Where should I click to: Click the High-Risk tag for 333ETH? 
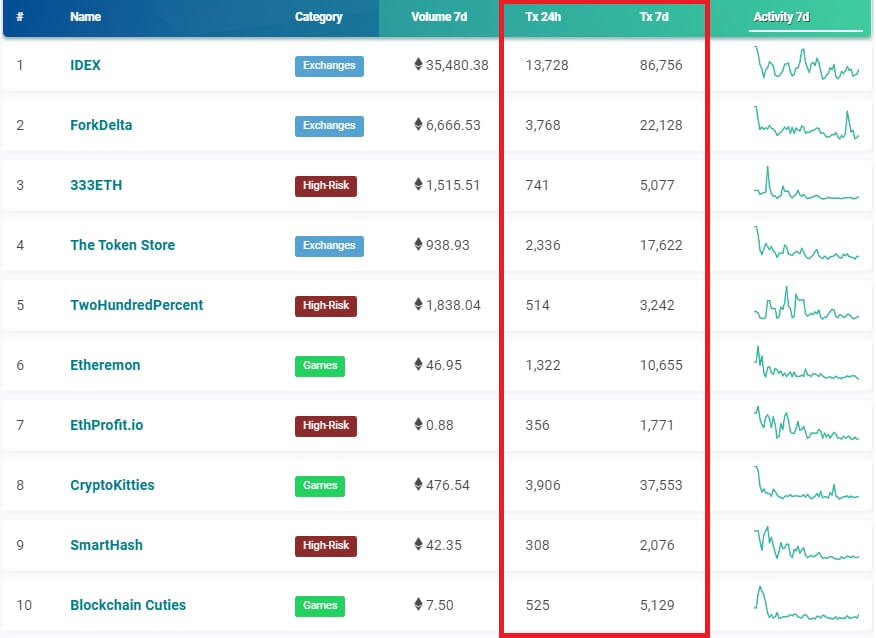point(326,185)
